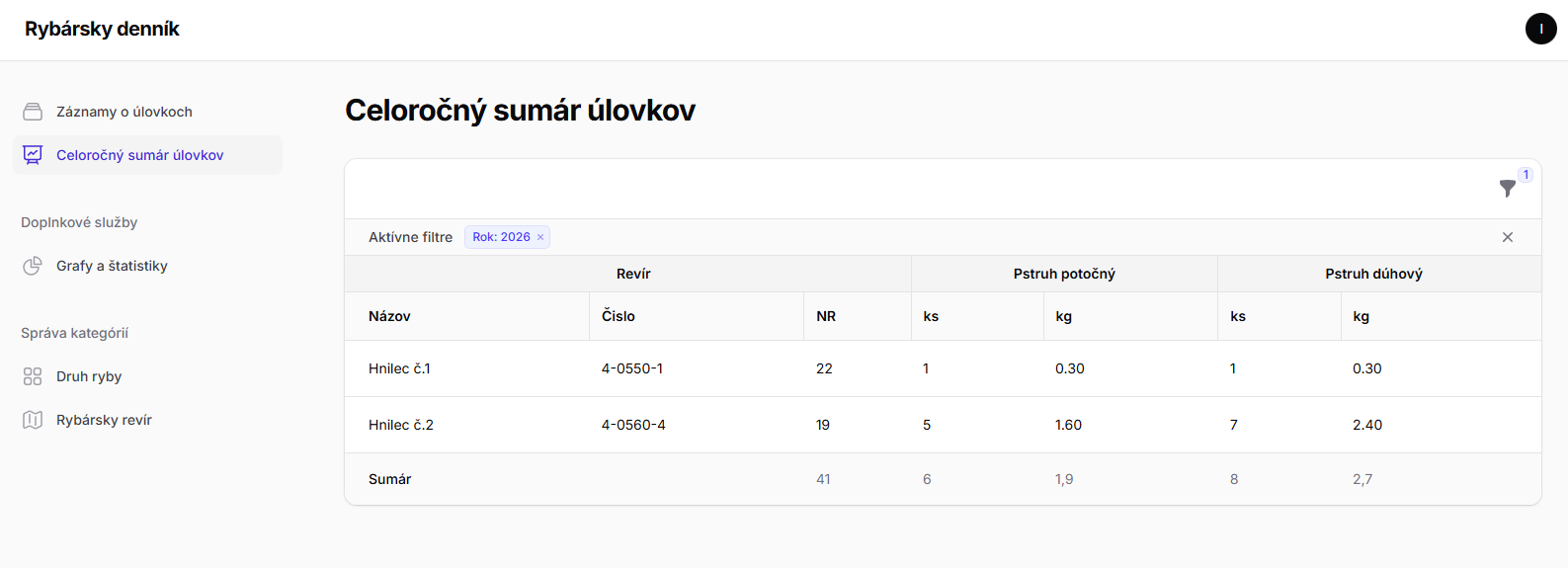Select the Hnilec č.1 table row
1568x568 pixels.
pyautogui.click(x=943, y=368)
